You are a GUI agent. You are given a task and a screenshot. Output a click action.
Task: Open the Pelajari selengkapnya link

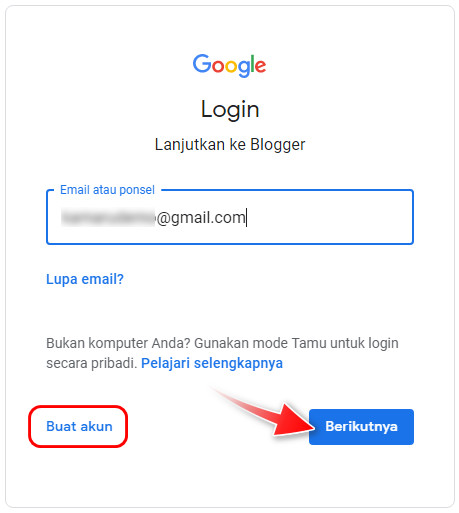pos(212,363)
